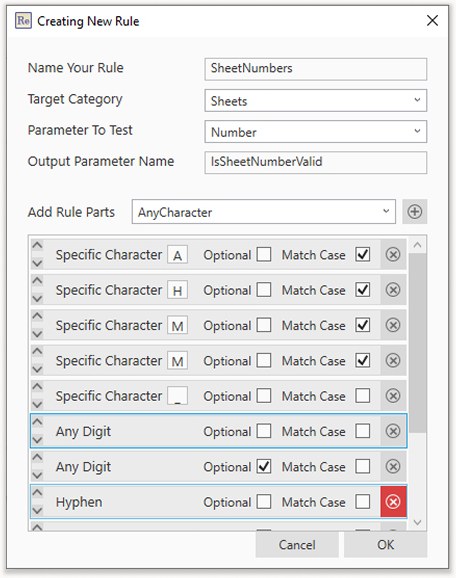This screenshot has height=578, width=456.
Task: Delete the first Specific Character M row
Action: [x=393, y=325]
